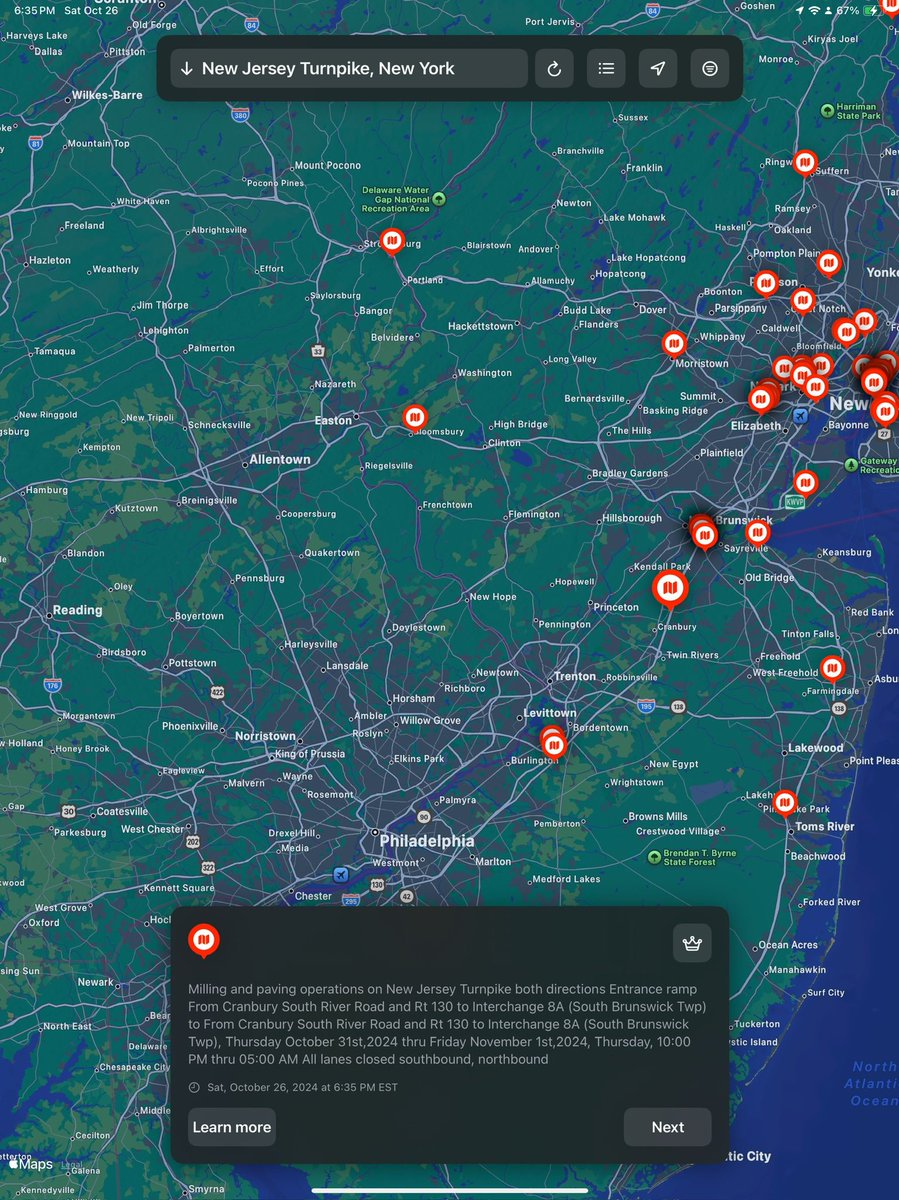Select the incident pin near Burlington
The image size is (899, 1200).
(553, 745)
